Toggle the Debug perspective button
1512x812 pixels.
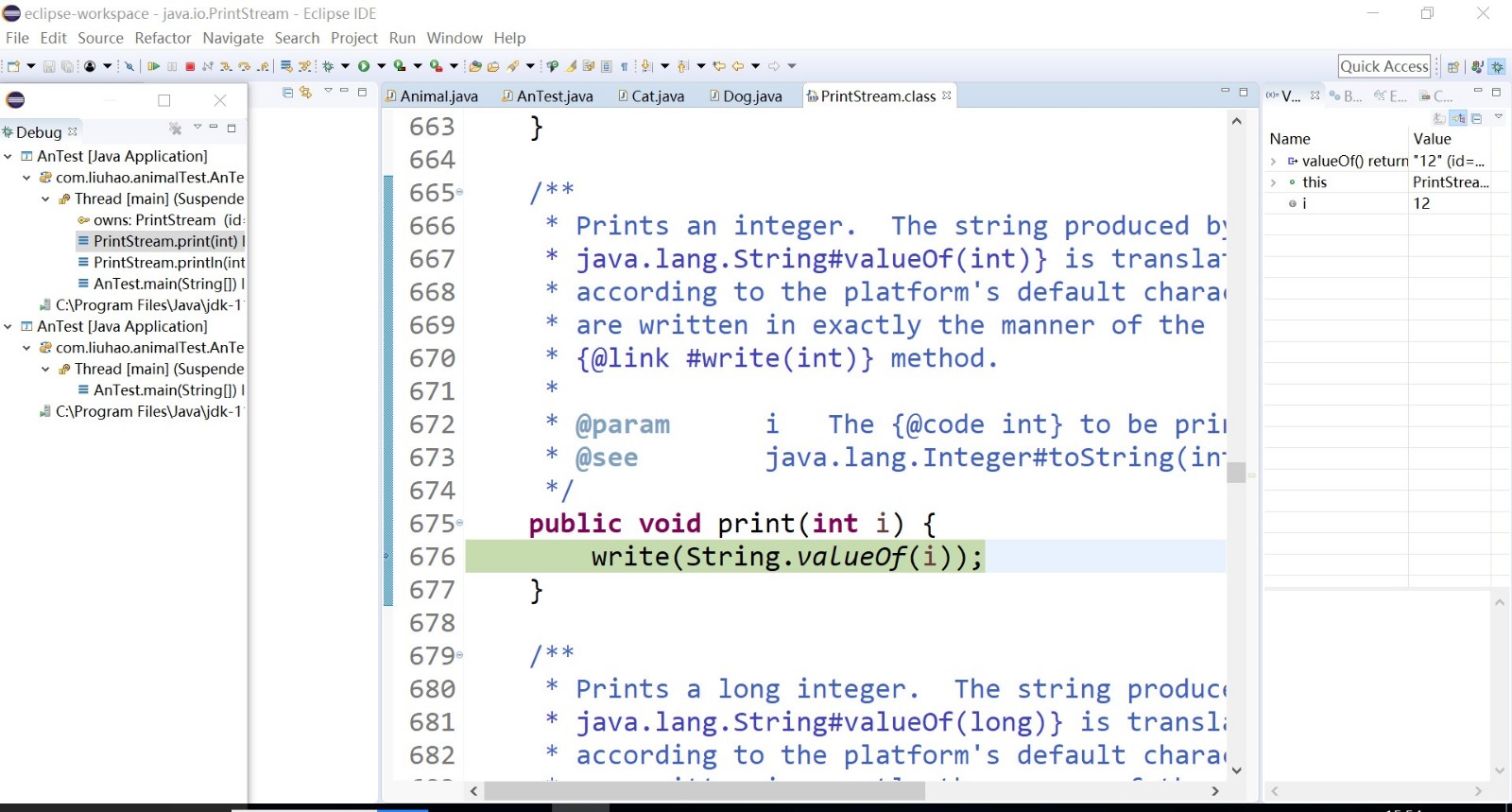1497,66
